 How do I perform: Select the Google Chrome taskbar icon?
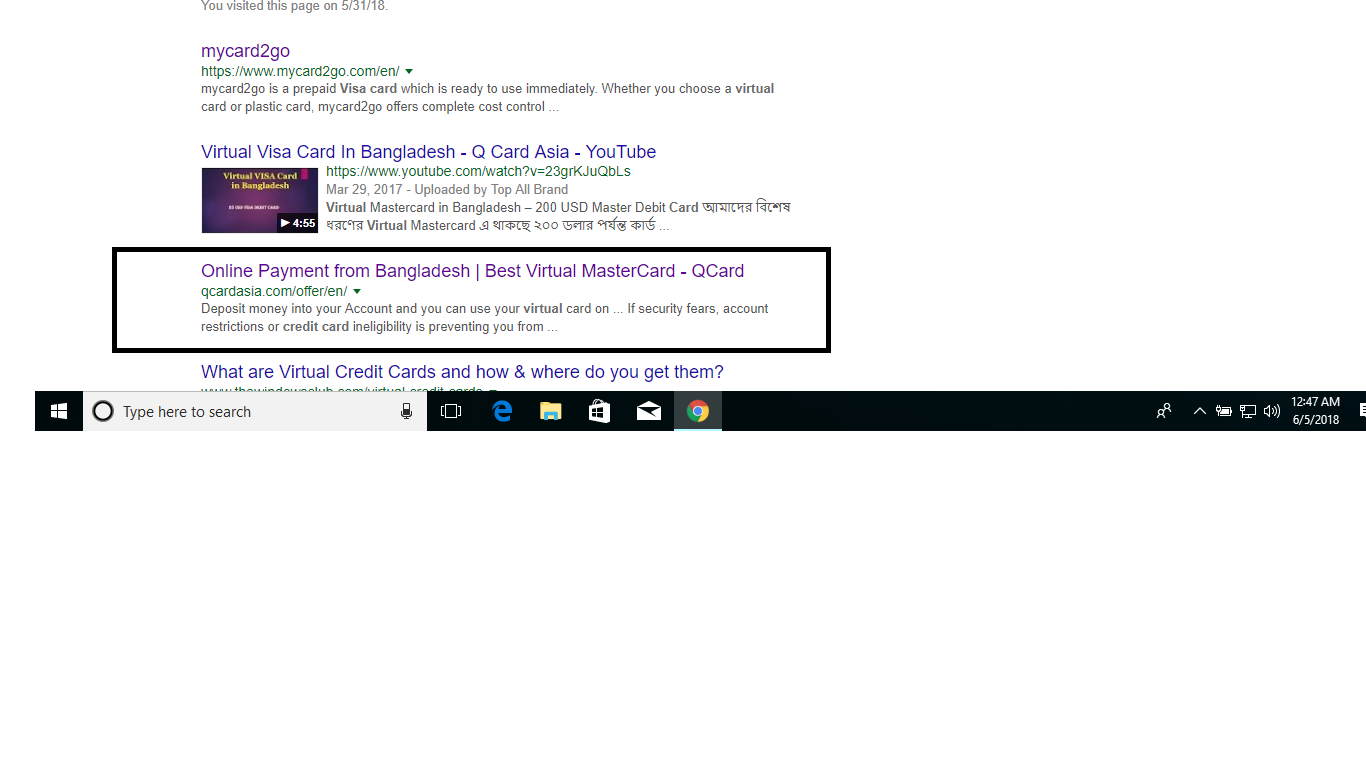click(x=698, y=411)
